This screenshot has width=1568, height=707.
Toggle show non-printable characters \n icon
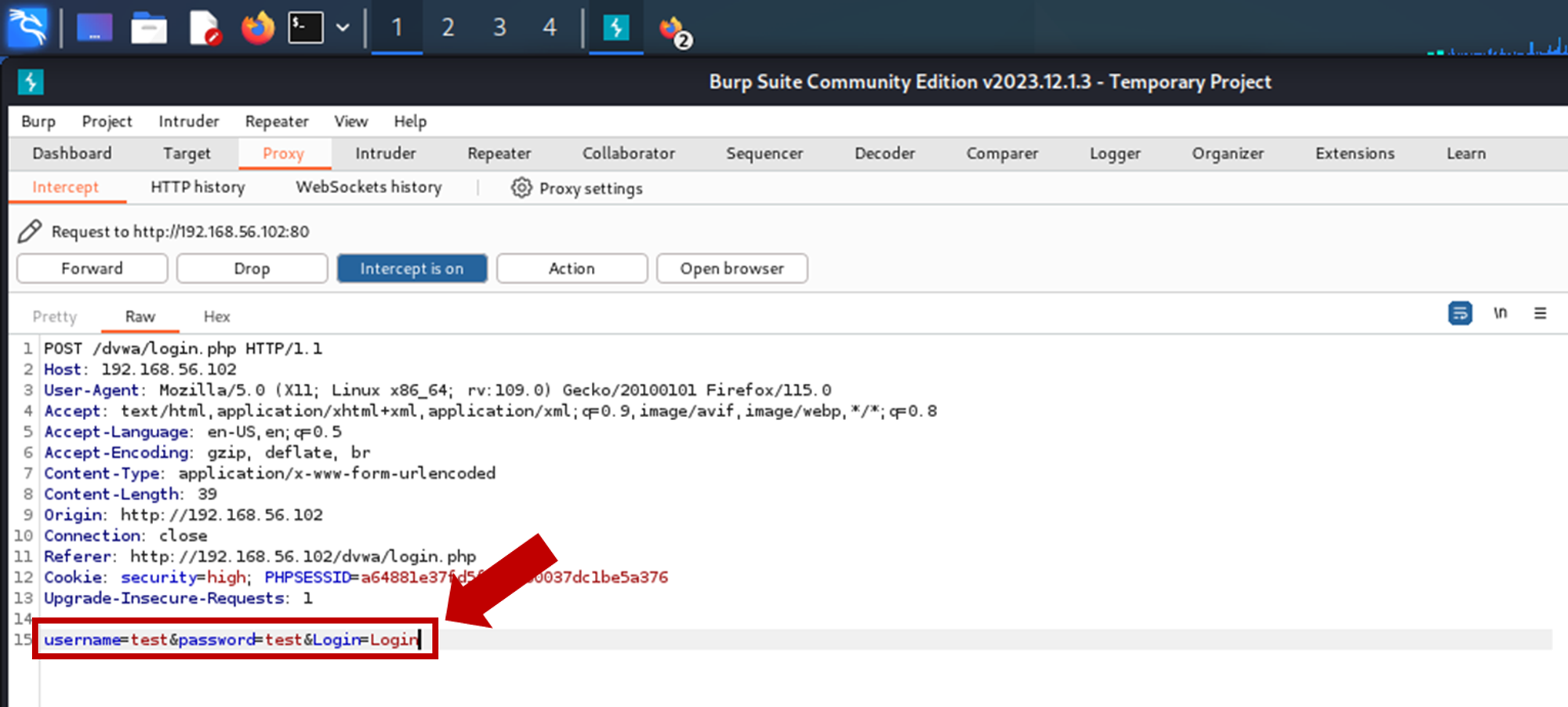[1500, 313]
